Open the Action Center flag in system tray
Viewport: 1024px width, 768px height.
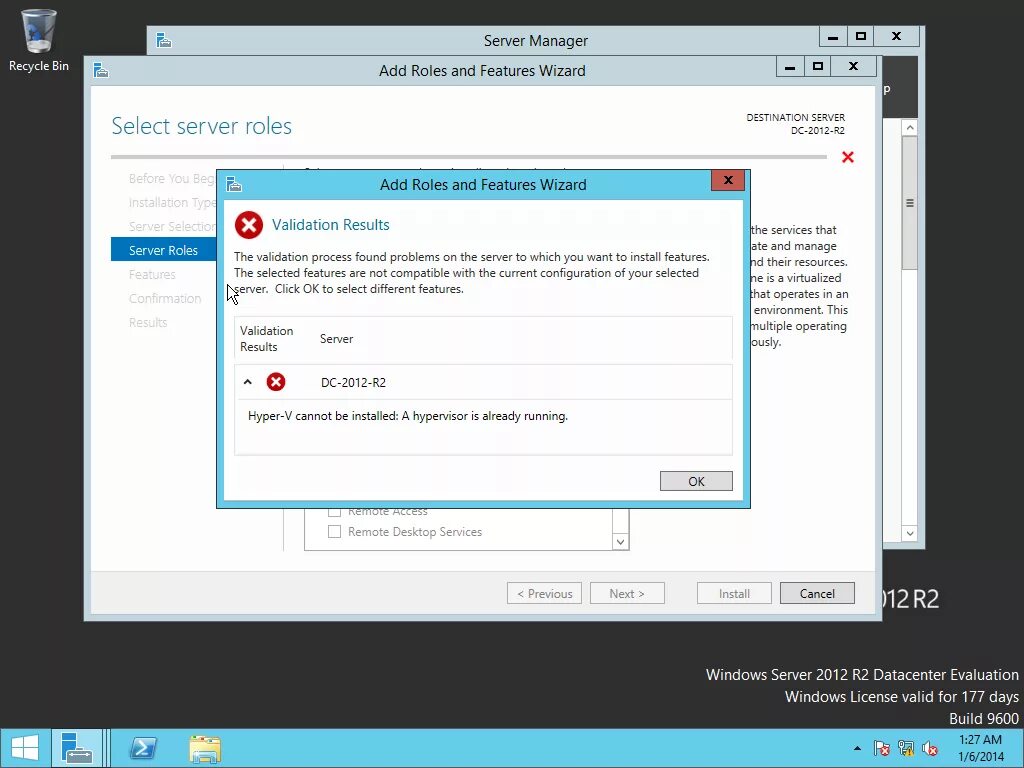click(882, 748)
